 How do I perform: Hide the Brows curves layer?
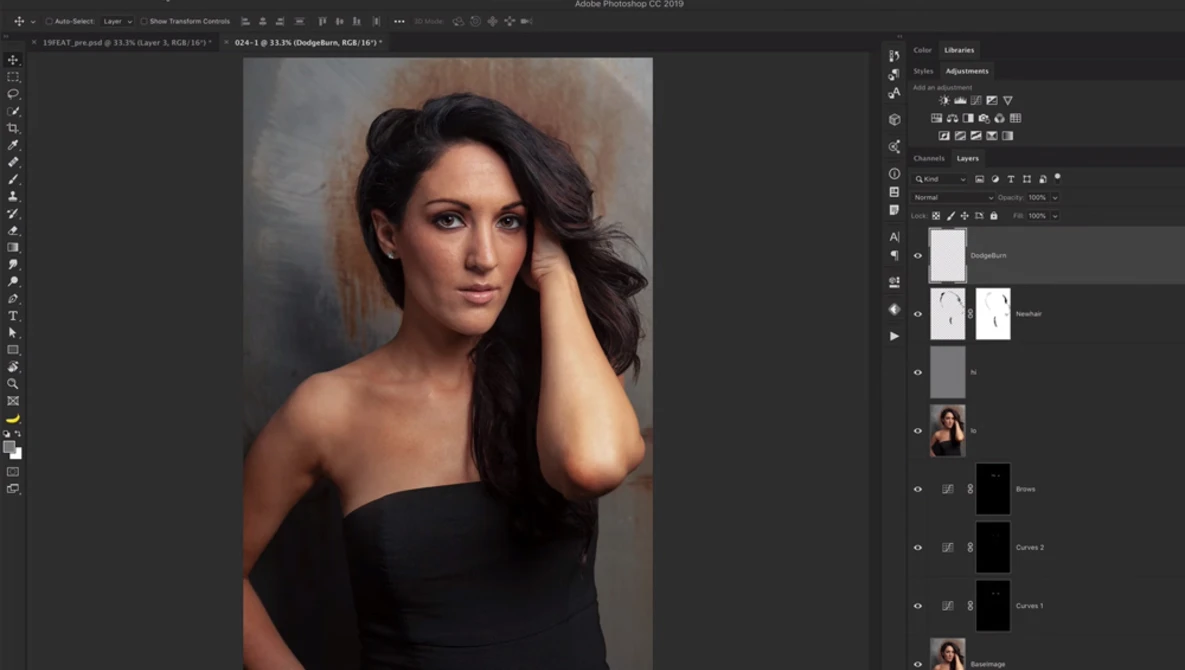[918, 489]
